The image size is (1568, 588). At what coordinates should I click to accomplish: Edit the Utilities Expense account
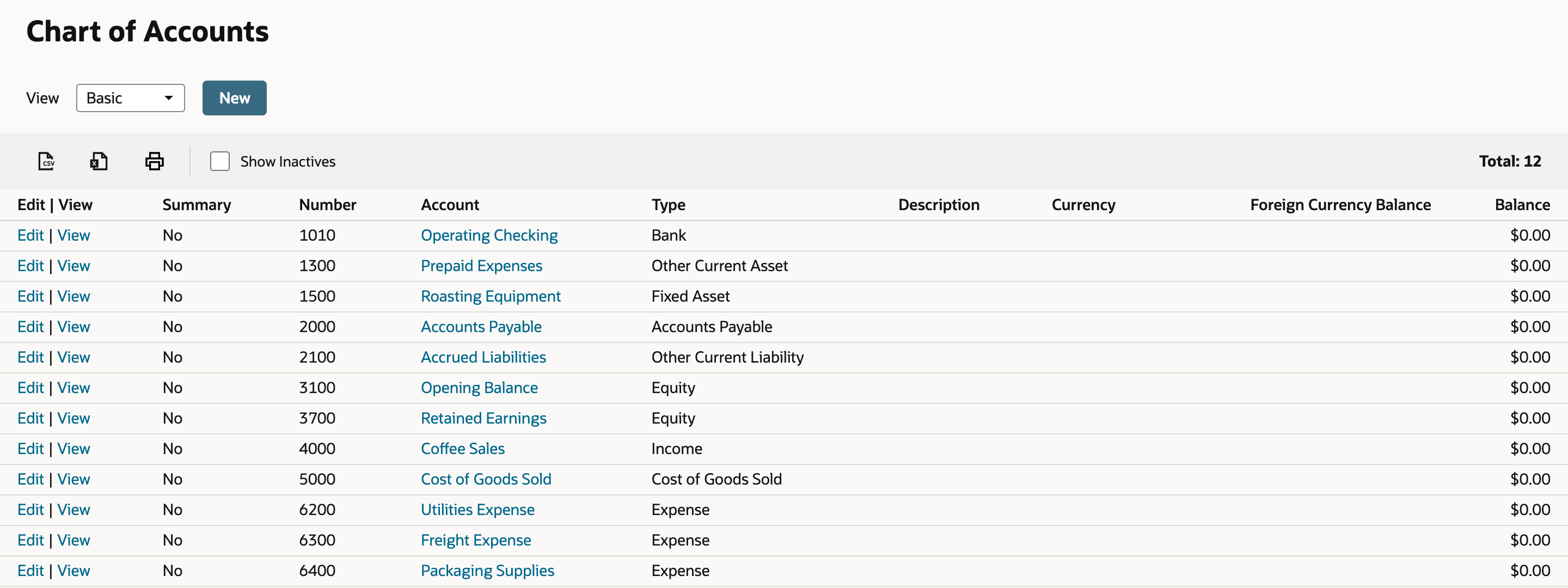[30, 510]
